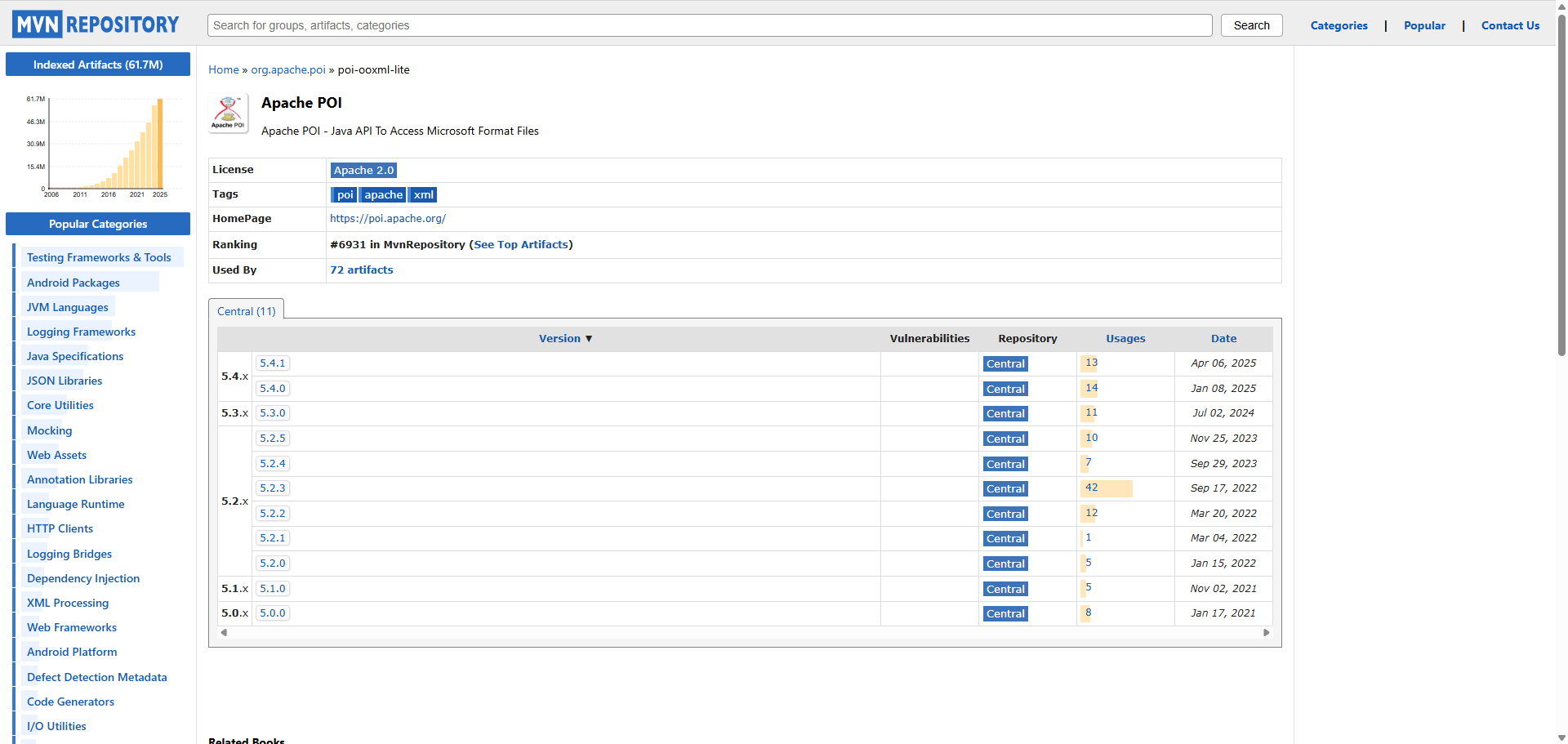Click the right arrow of table scrollbar
The width and height of the screenshot is (1568, 744).
pos(1267,632)
